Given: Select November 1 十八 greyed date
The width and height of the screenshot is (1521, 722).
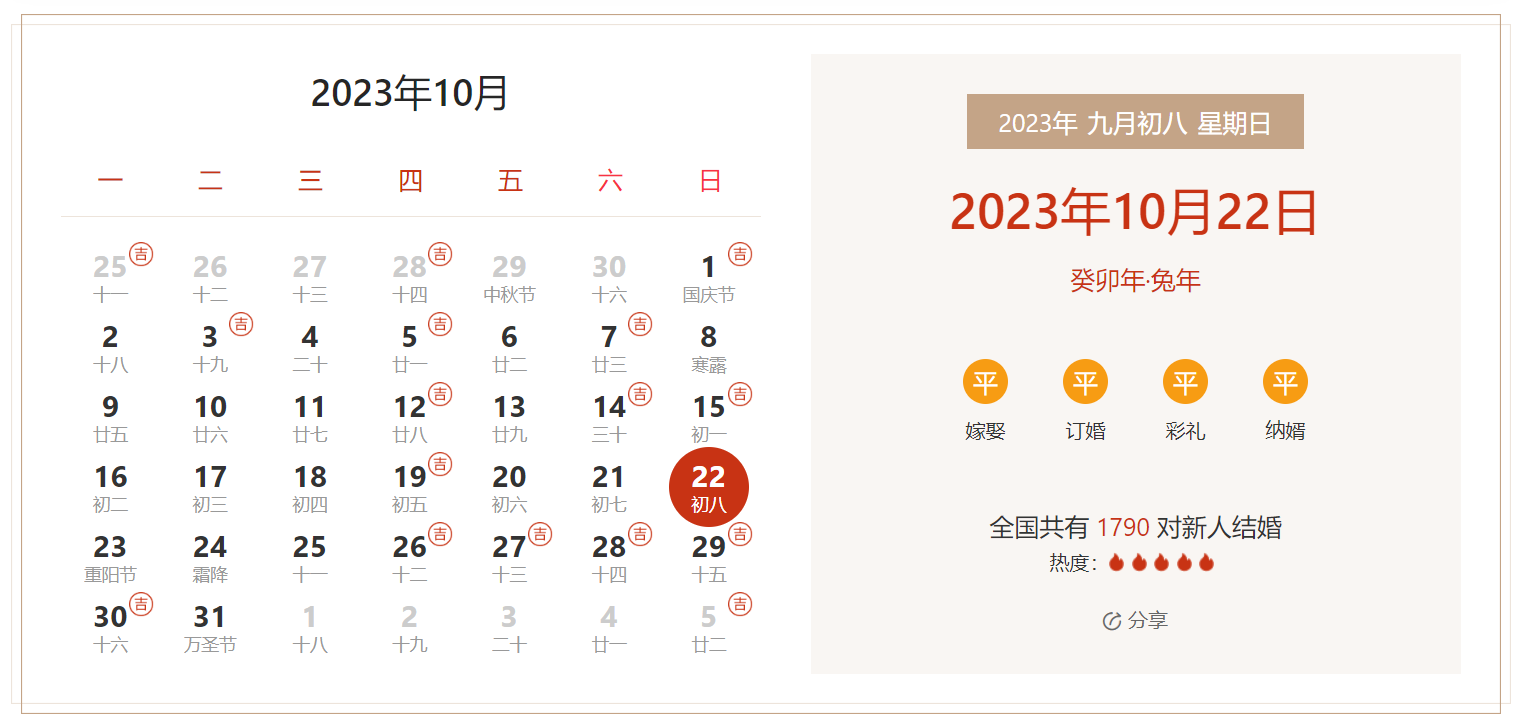Looking at the screenshot, I should [310, 628].
